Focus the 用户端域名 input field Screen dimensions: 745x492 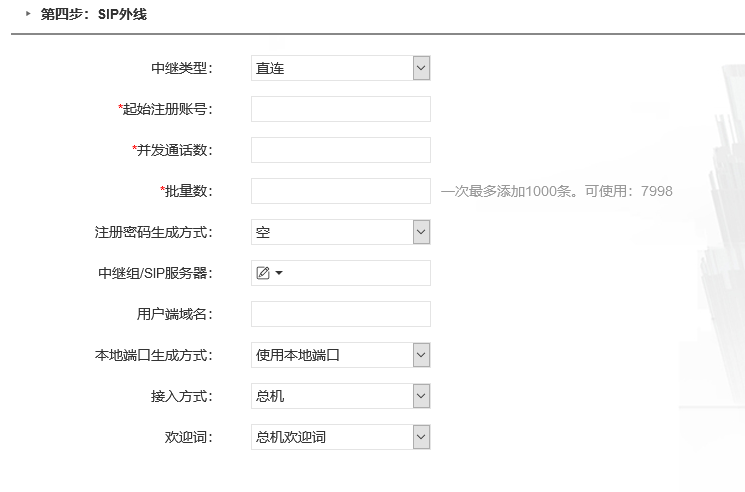341,314
